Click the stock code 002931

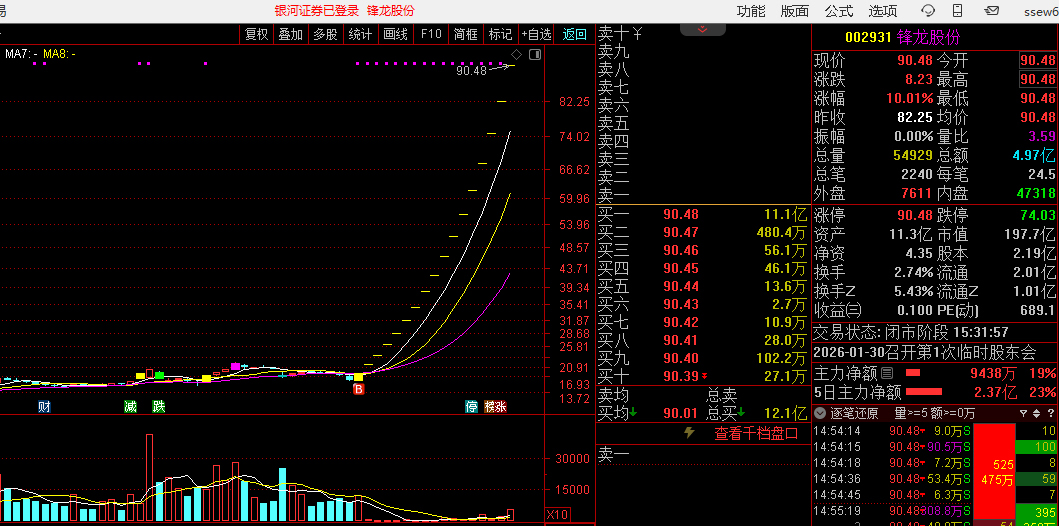pos(869,38)
